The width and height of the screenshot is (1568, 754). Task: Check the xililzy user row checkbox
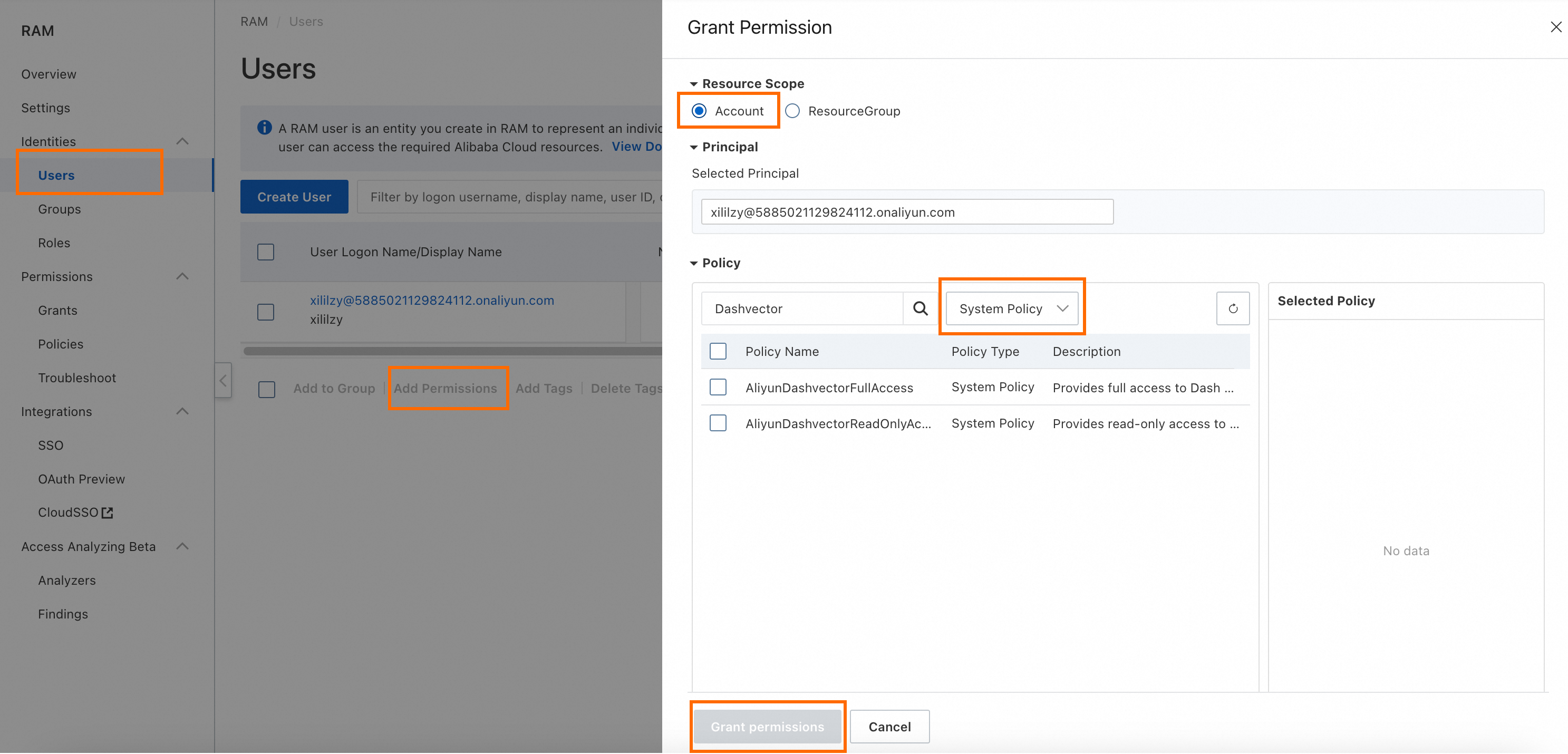[265, 312]
